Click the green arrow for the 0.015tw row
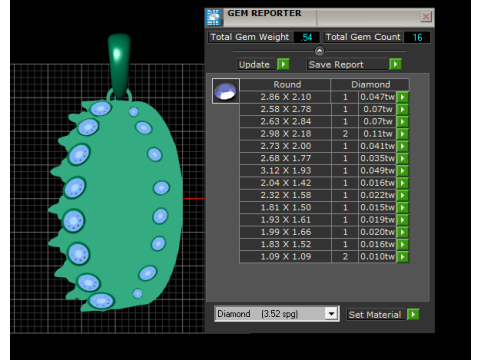The width and height of the screenshot is (480, 360). pos(403,207)
